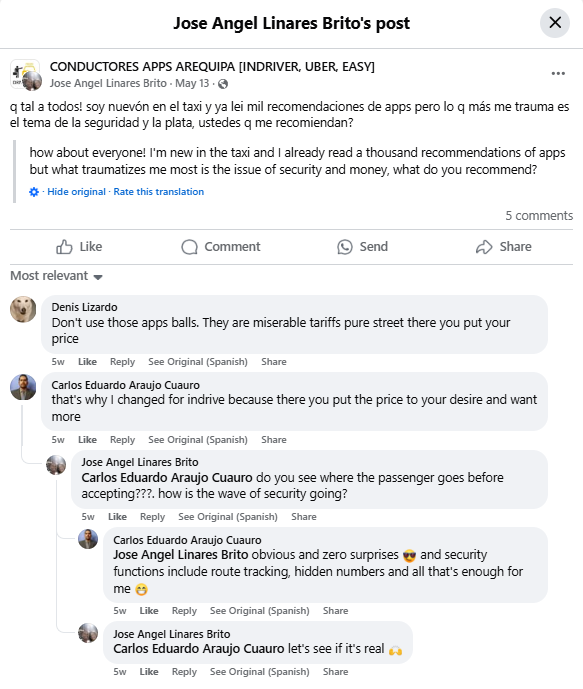Viewport: 583px width, 689px height.
Task: Open Denis Lizardo's profile picture
Action: (23, 309)
